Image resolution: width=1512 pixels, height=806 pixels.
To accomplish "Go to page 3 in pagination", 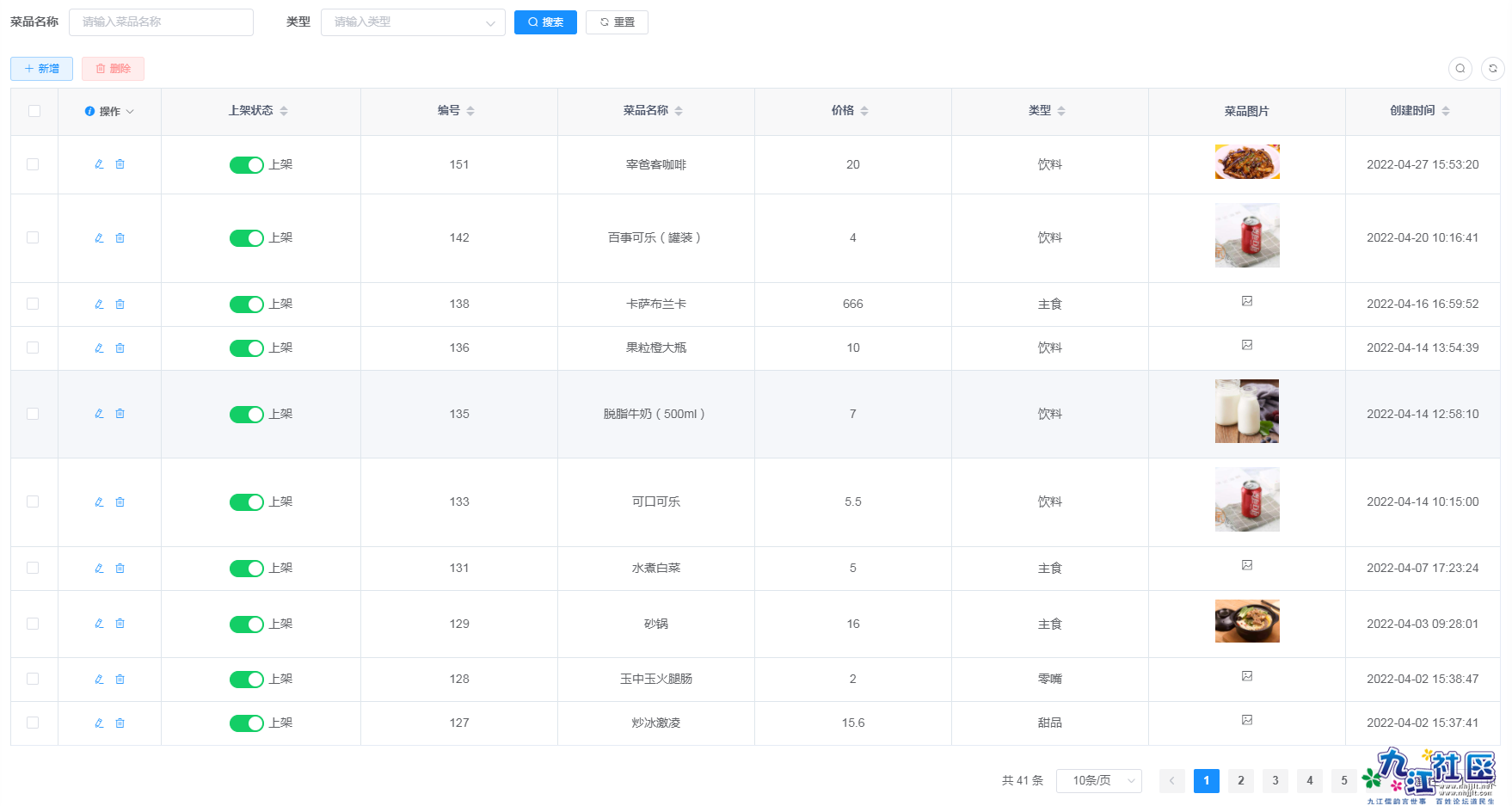I will click(1275, 780).
